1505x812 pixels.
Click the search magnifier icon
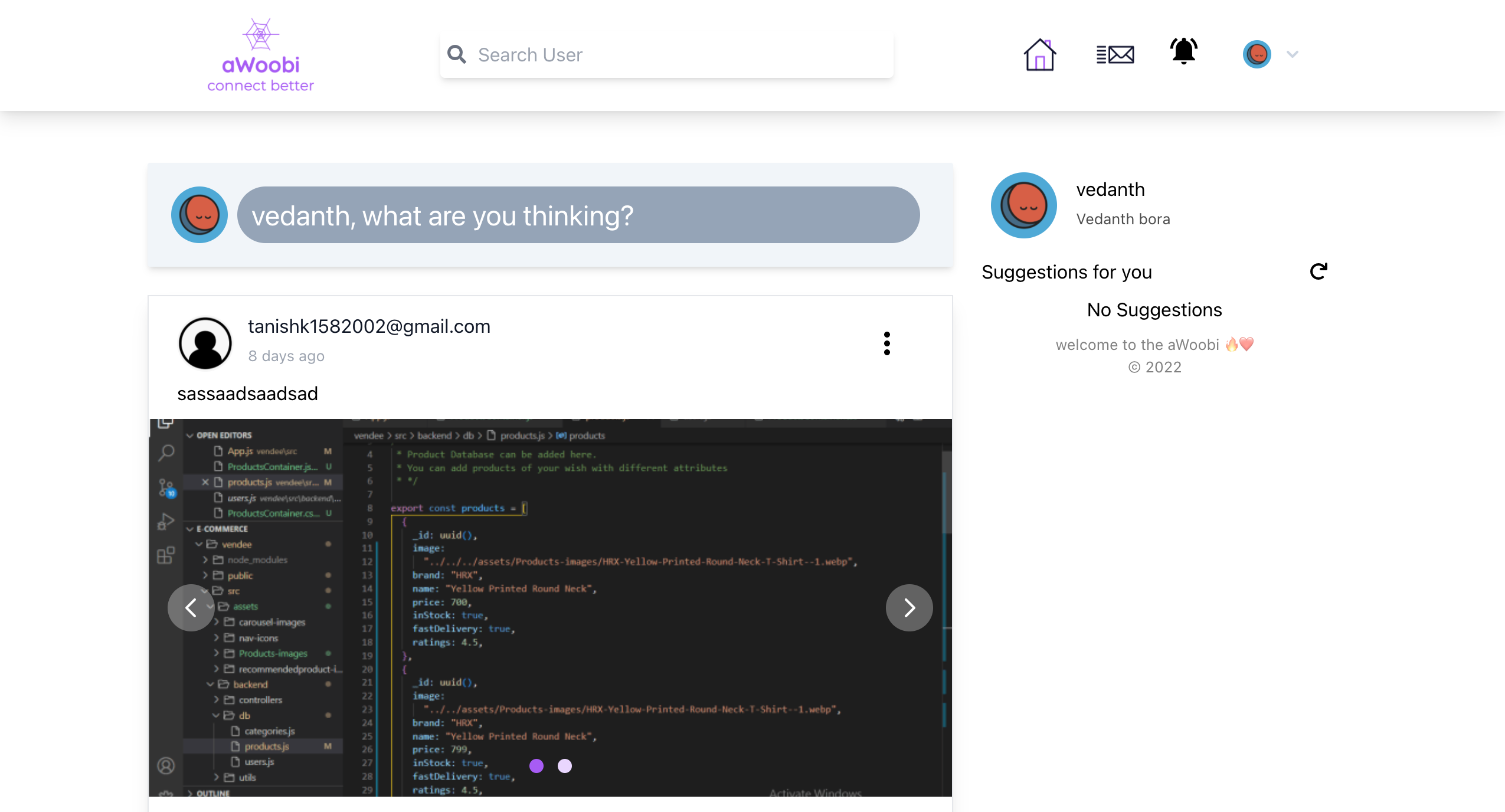457,54
